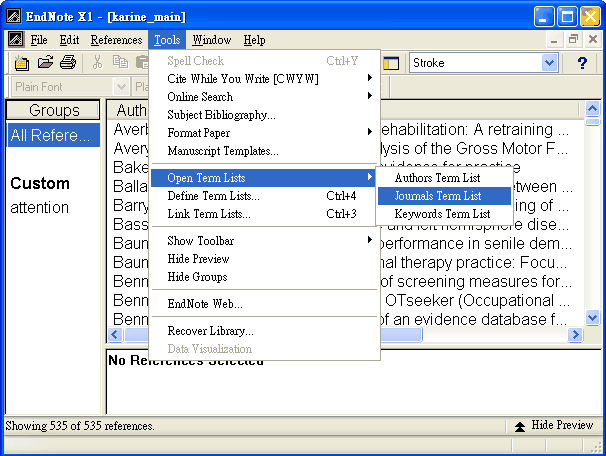Select the attention custom group
Viewport: 606px width, 456px height.
40,208
